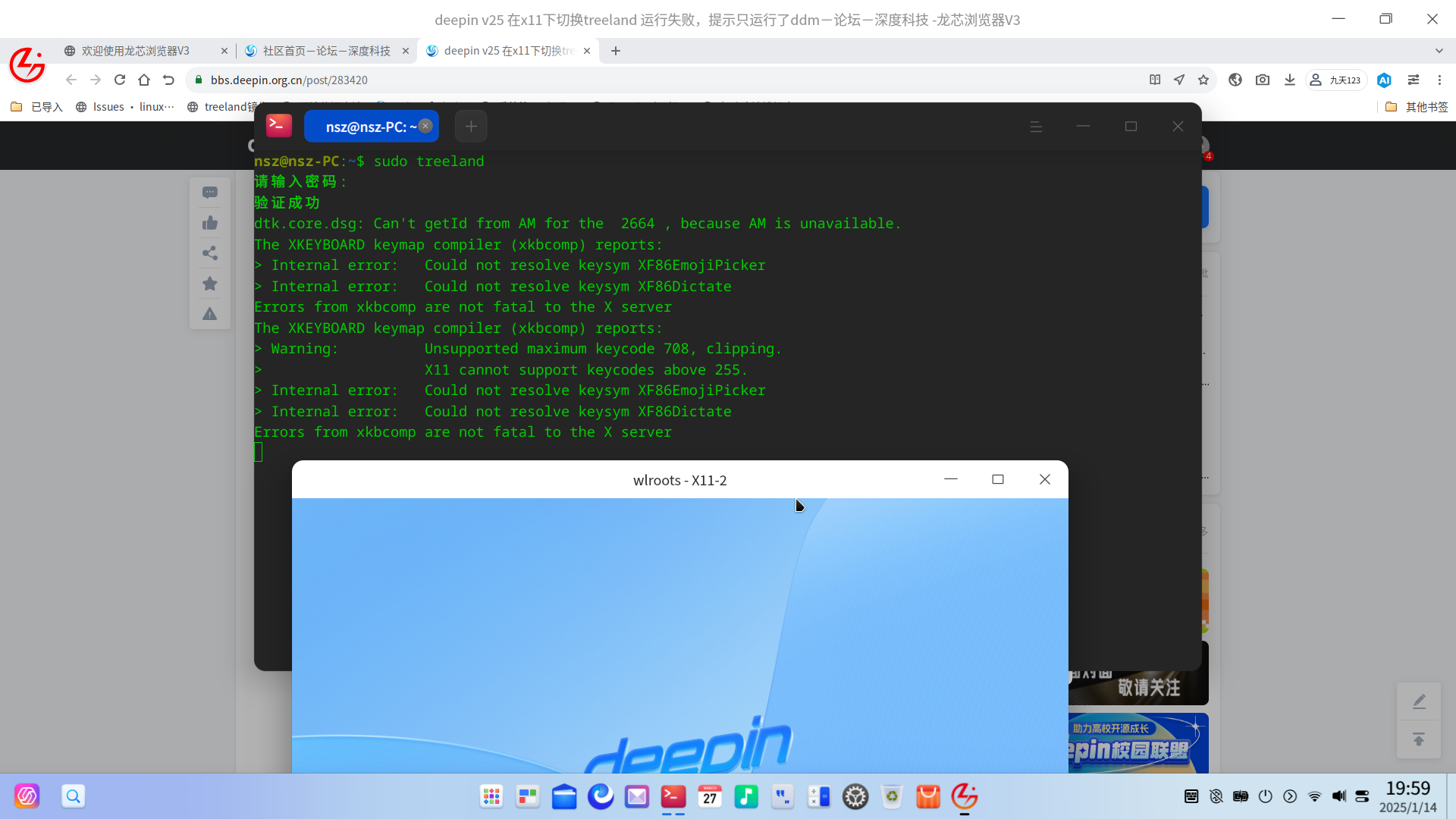Expand the browser tab list chevron
Image resolution: width=1456 pixels, height=819 pixels.
(1439, 51)
